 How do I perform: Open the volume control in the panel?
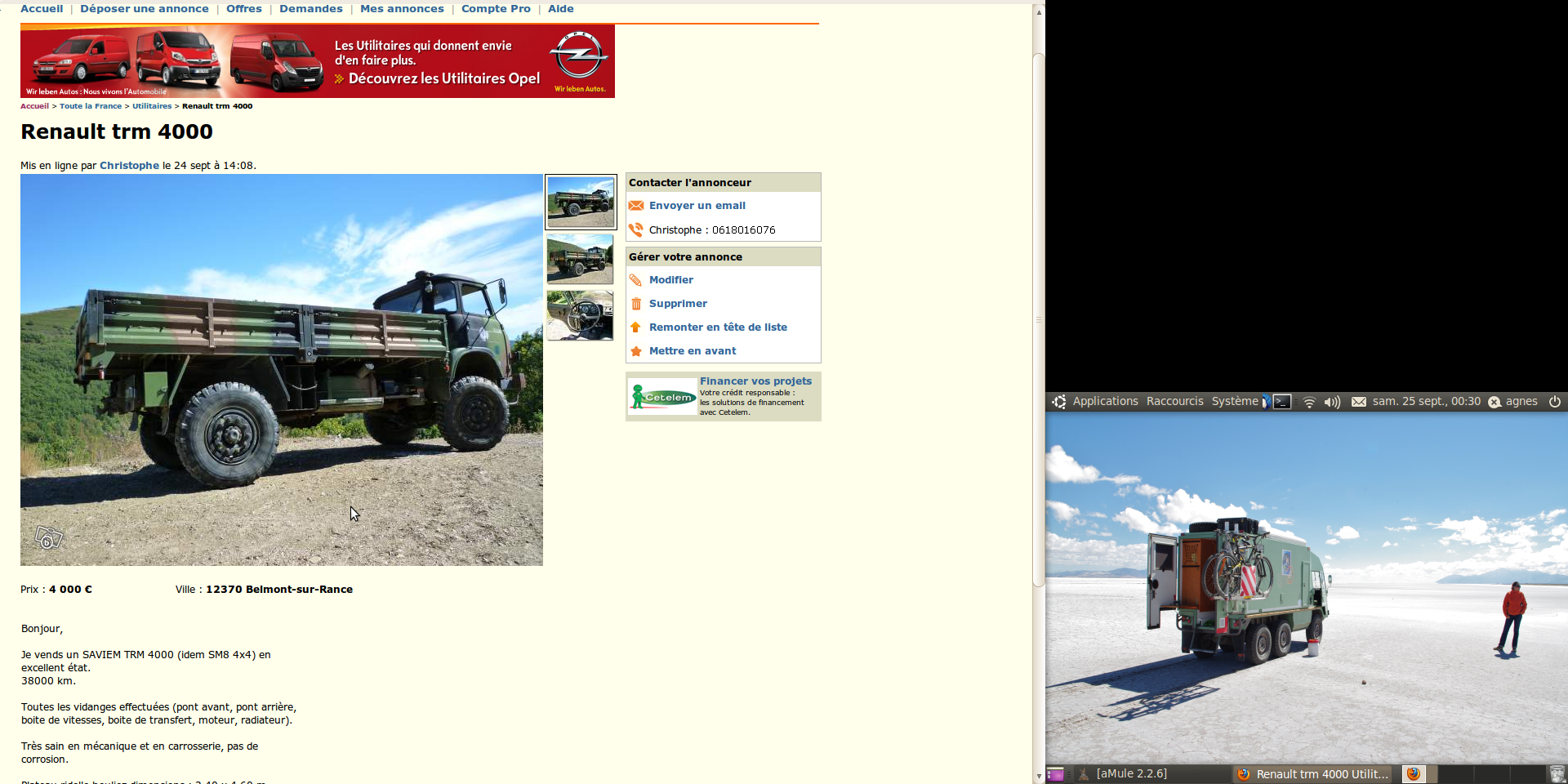[1332, 402]
